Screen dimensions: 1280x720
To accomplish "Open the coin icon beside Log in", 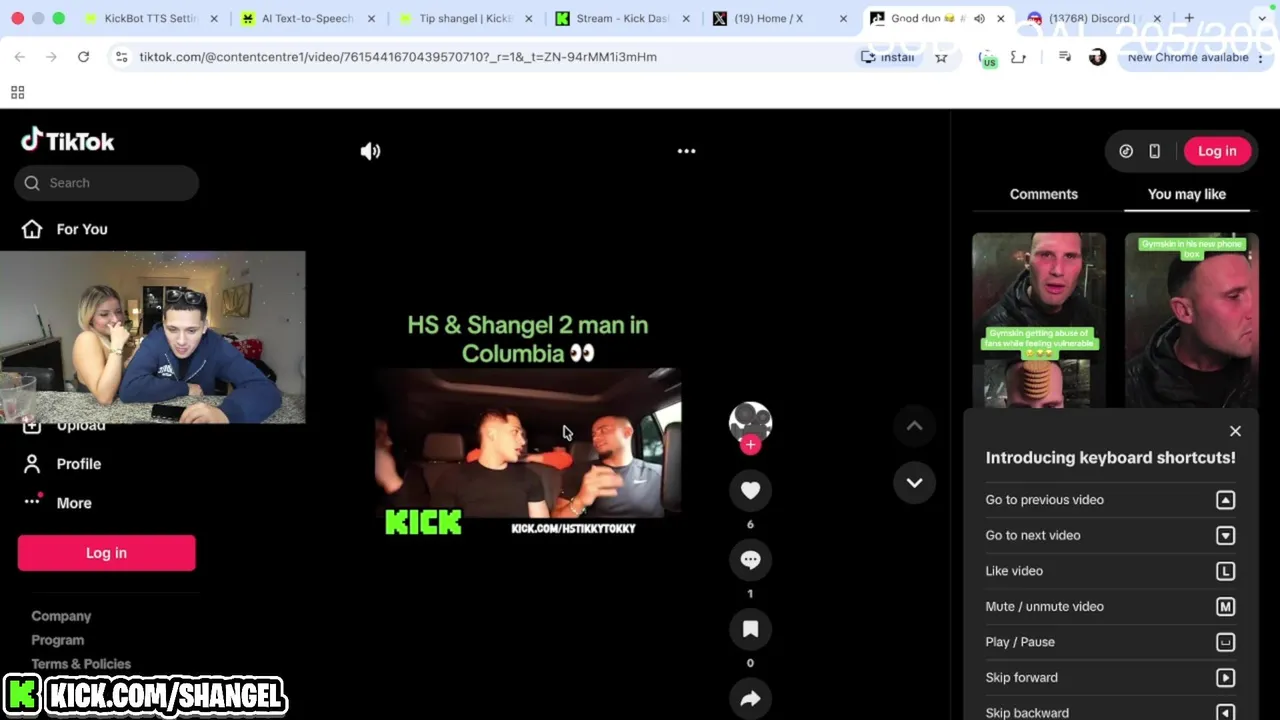I will pyautogui.click(x=1126, y=151).
